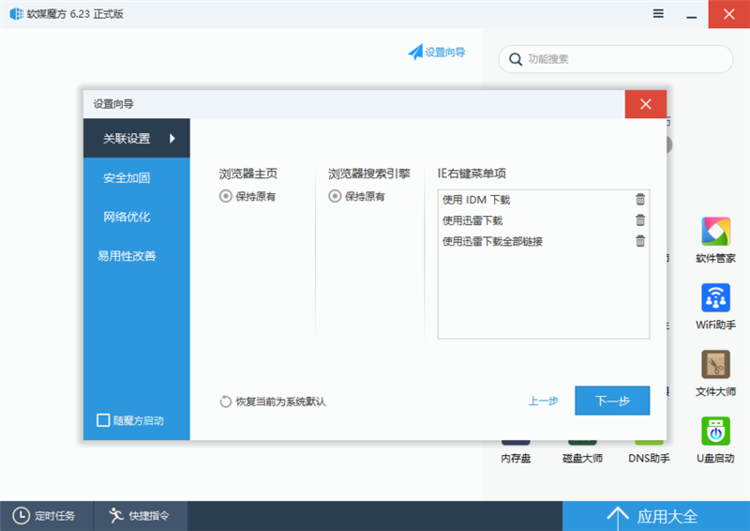Select 保持原有 under 浏览器主页

point(226,197)
